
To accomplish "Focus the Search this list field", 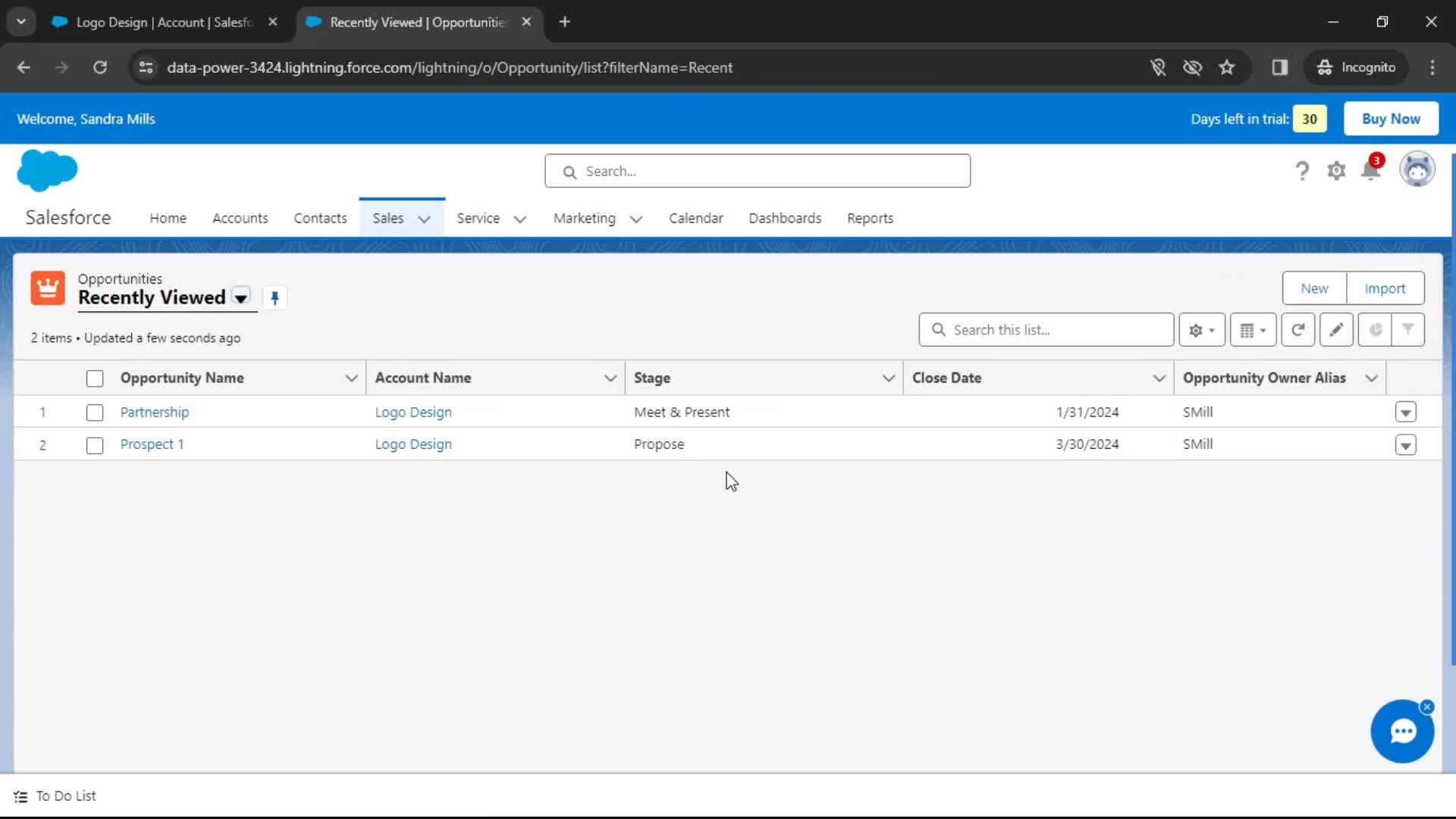I will tap(1046, 330).
